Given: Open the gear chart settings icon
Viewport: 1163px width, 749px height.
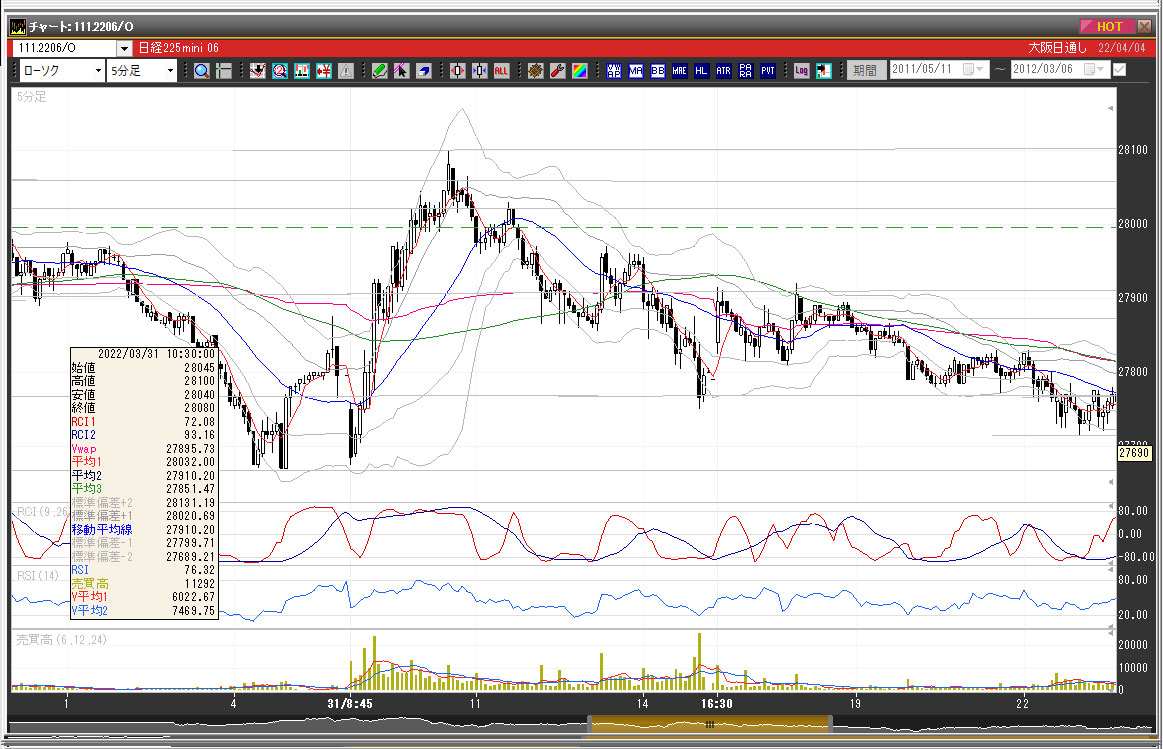Looking at the screenshot, I should 536,70.
